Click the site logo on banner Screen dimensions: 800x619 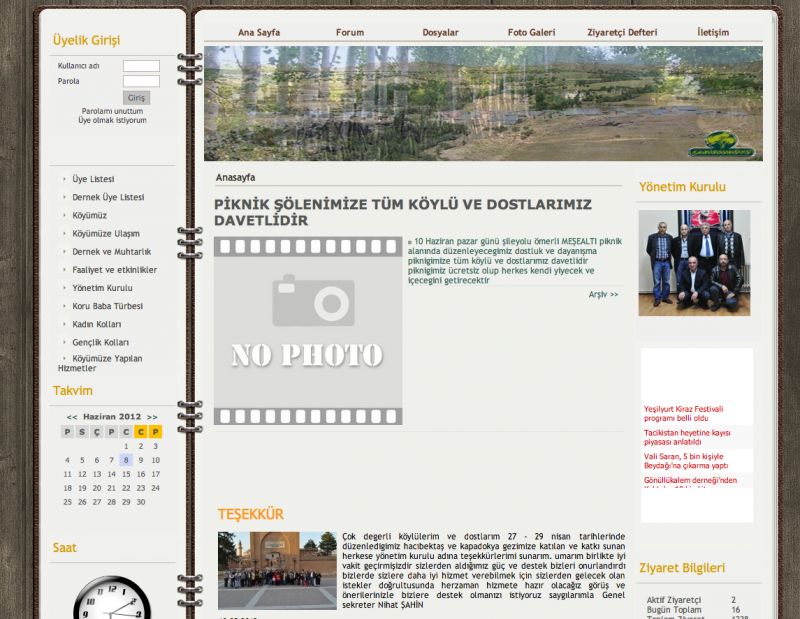pyautogui.click(x=721, y=144)
